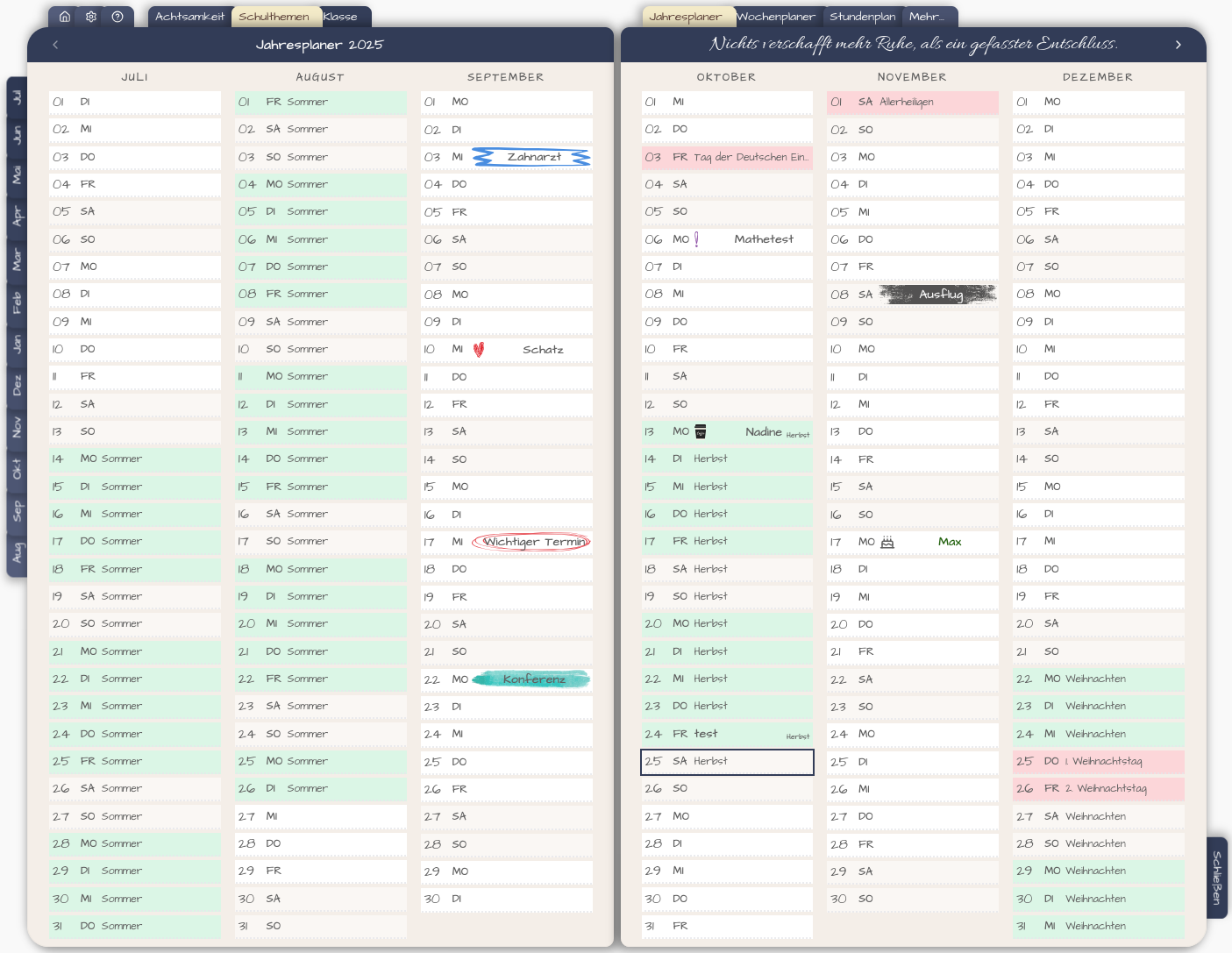Open help with the question mark icon
Viewport: 1232px width, 953px height.
pos(118,17)
